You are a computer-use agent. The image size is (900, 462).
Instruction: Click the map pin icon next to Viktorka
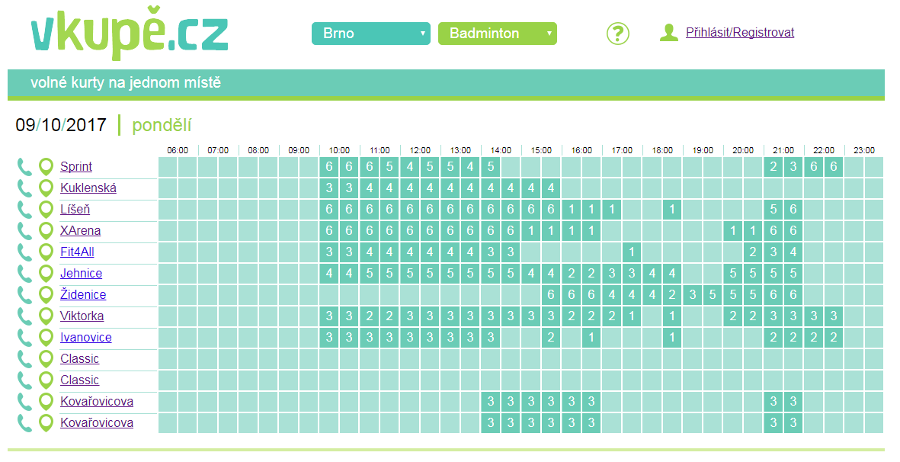46,316
